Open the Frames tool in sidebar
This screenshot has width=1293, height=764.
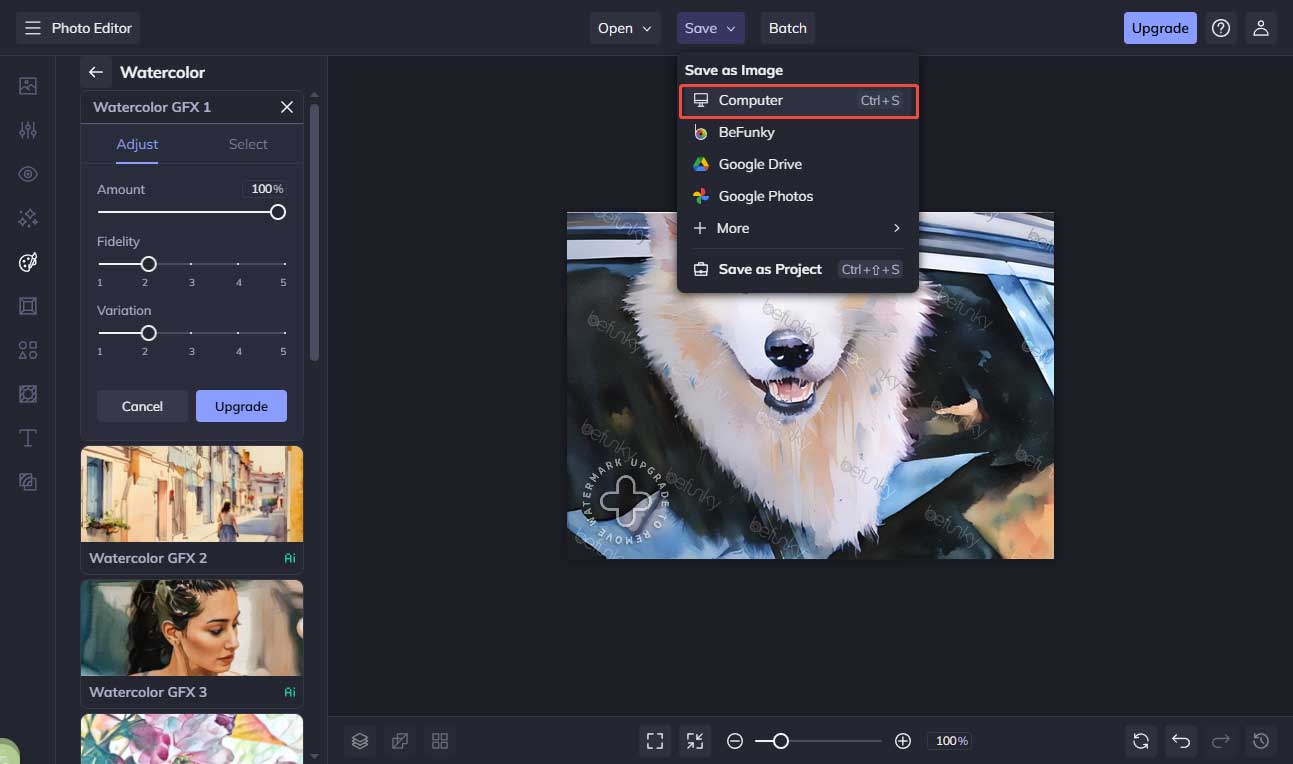pyautogui.click(x=28, y=306)
